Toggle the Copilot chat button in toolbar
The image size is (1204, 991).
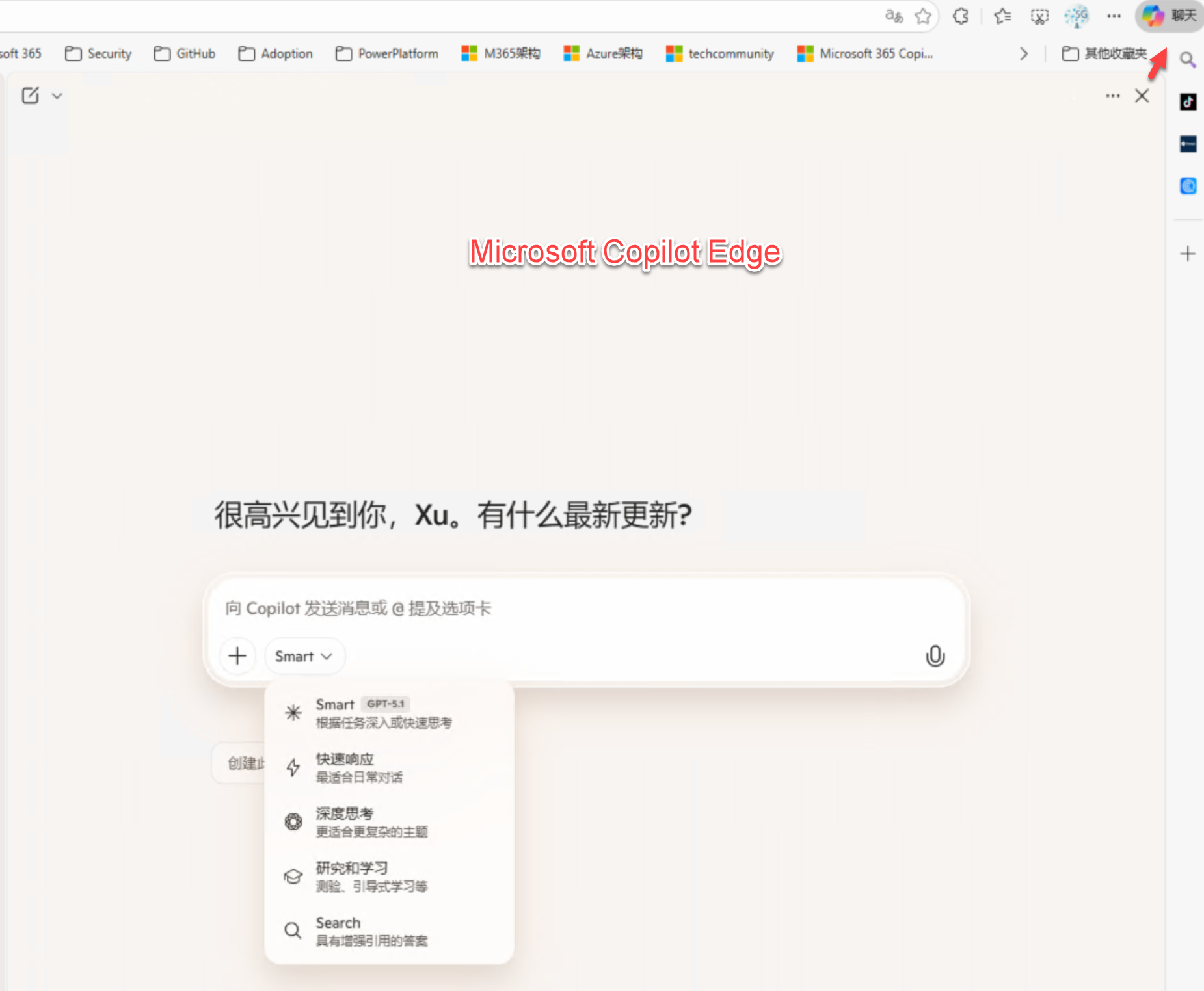click(1170, 16)
